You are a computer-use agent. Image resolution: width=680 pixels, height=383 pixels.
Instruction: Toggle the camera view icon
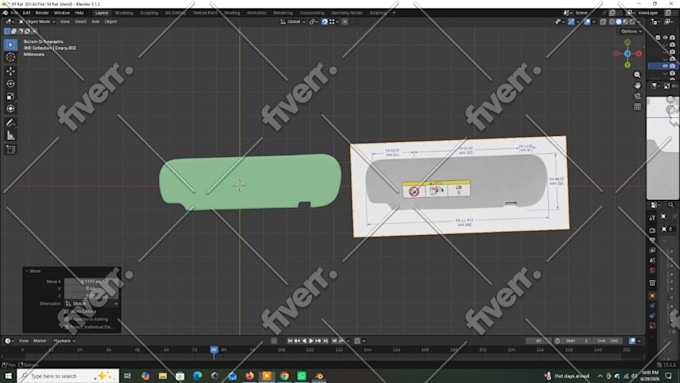(x=637, y=96)
